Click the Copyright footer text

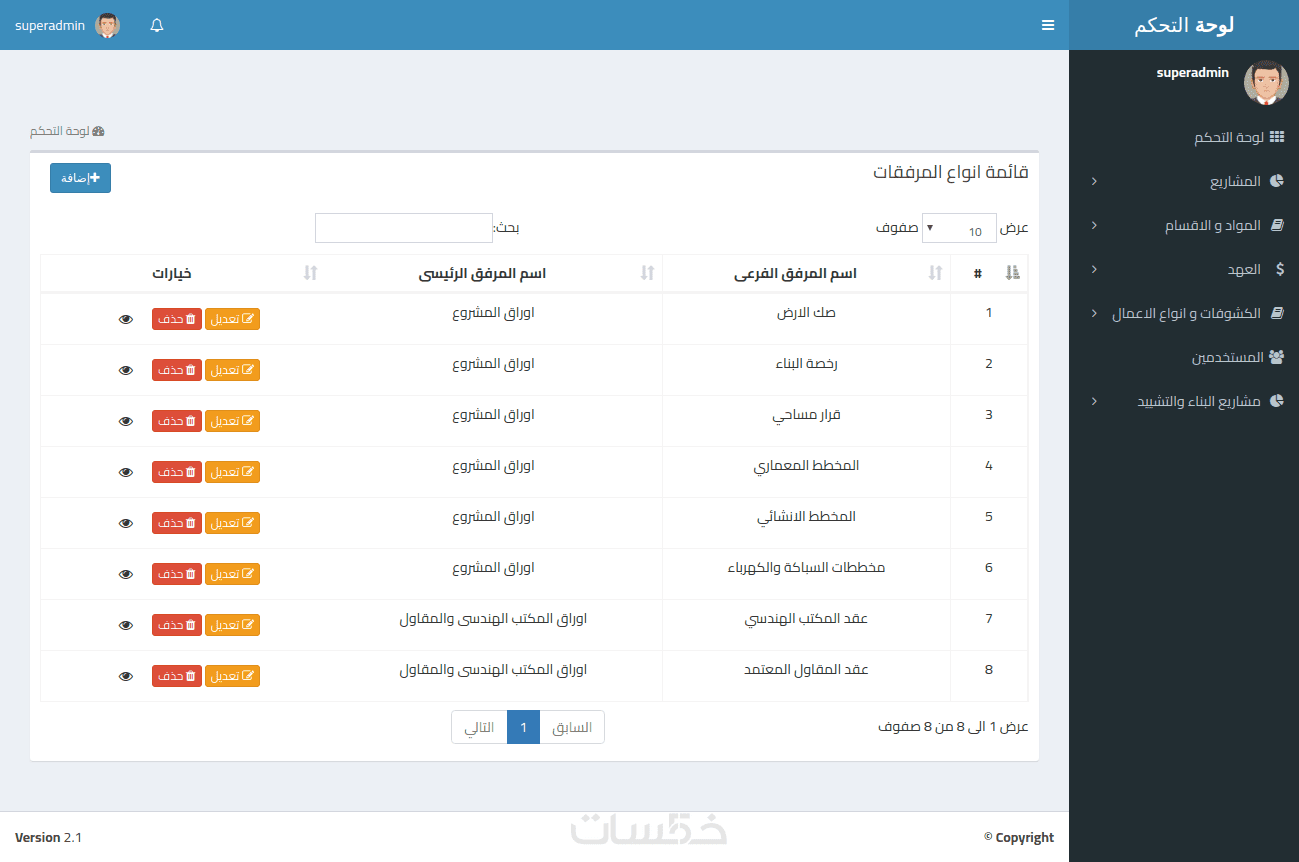point(1019,838)
